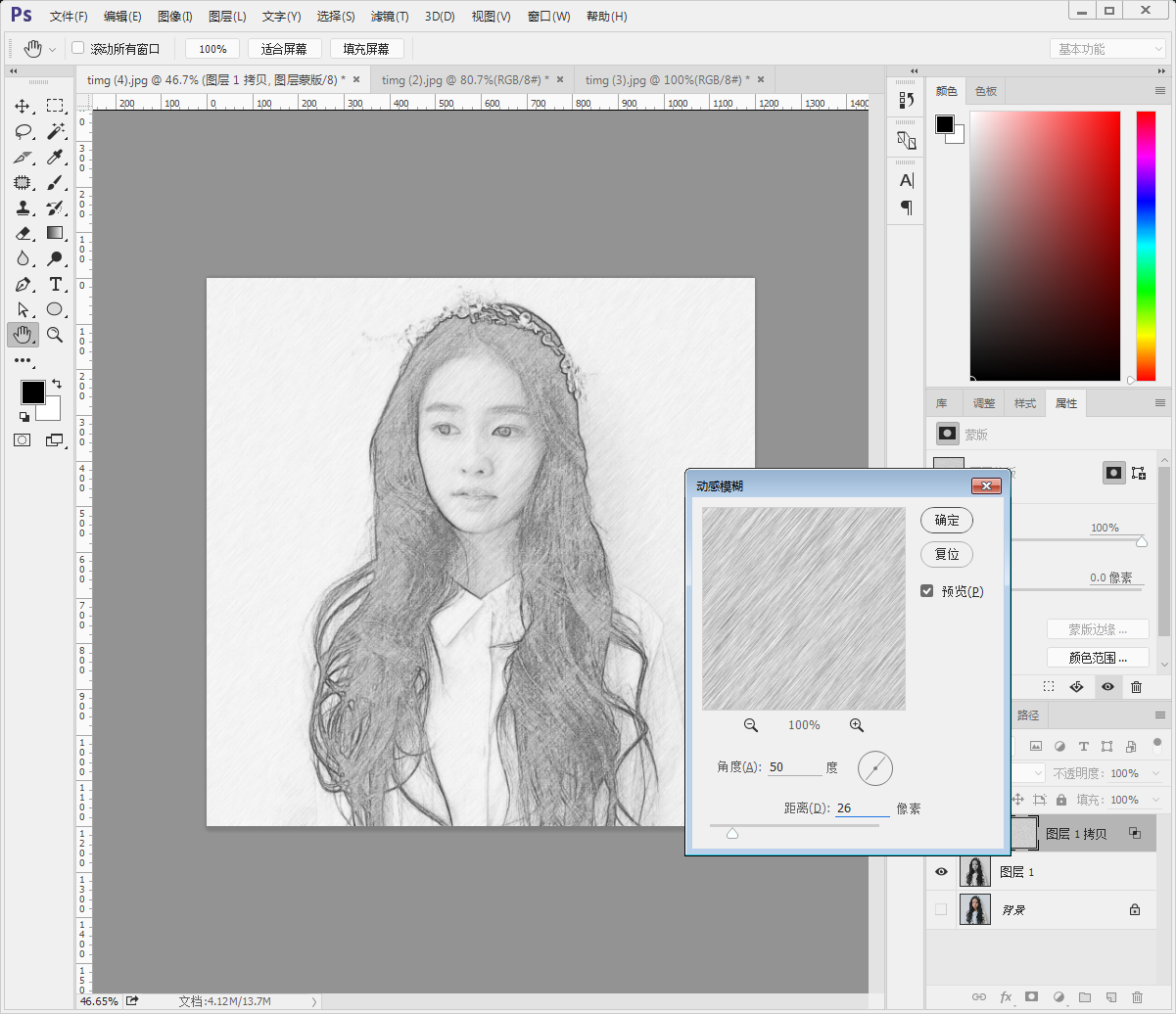Image resolution: width=1176 pixels, height=1014 pixels.
Task: Select the Blur droplet tool
Action: (x=23, y=258)
